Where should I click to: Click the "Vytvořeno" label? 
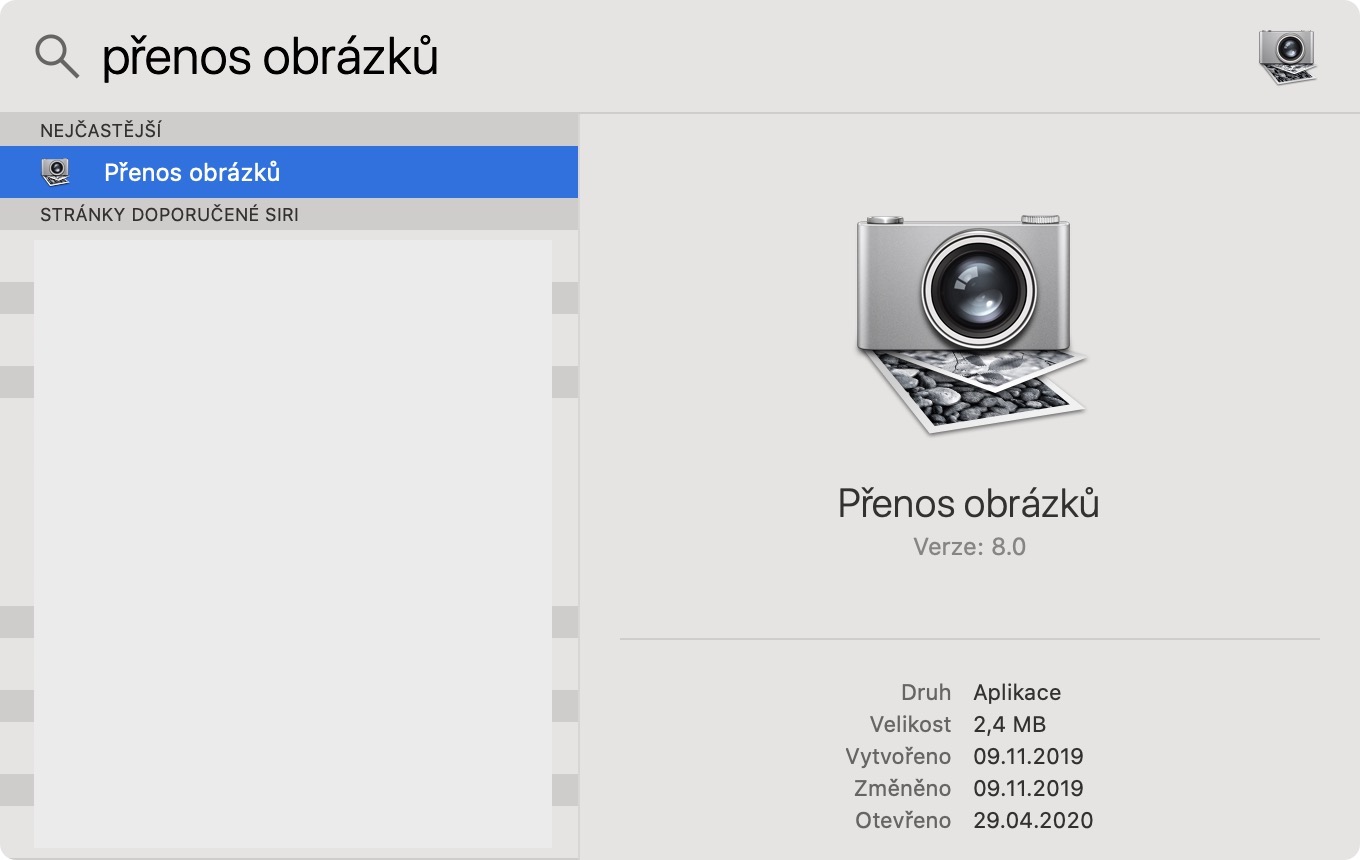(x=898, y=756)
